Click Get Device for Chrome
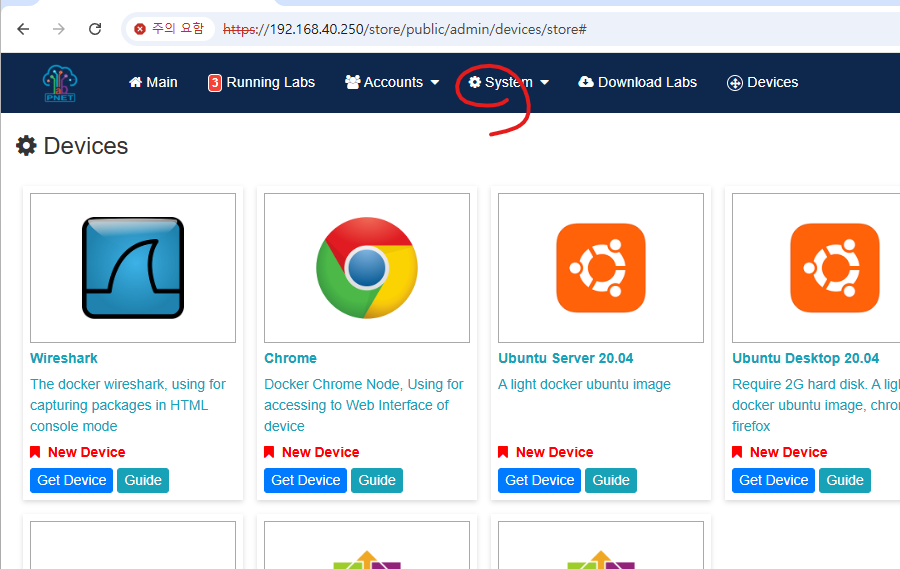The image size is (900, 569). 305,480
